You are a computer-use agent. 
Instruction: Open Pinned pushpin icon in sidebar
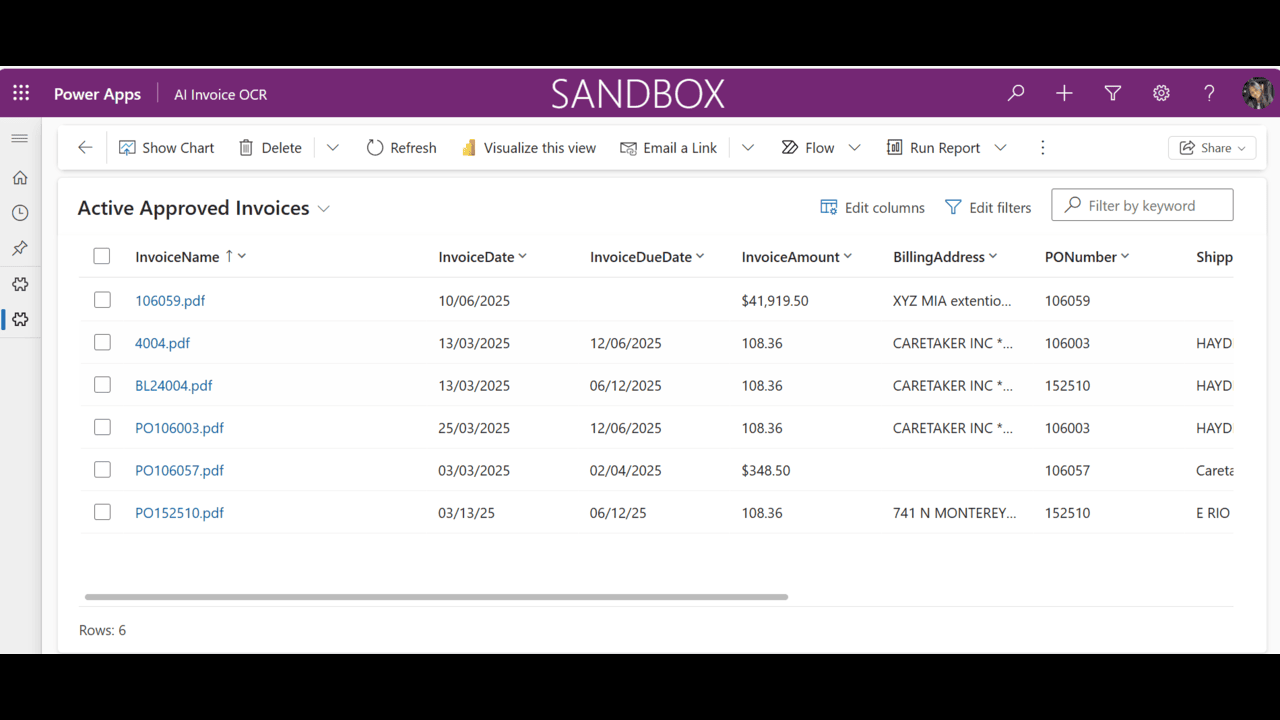coord(20,248)
